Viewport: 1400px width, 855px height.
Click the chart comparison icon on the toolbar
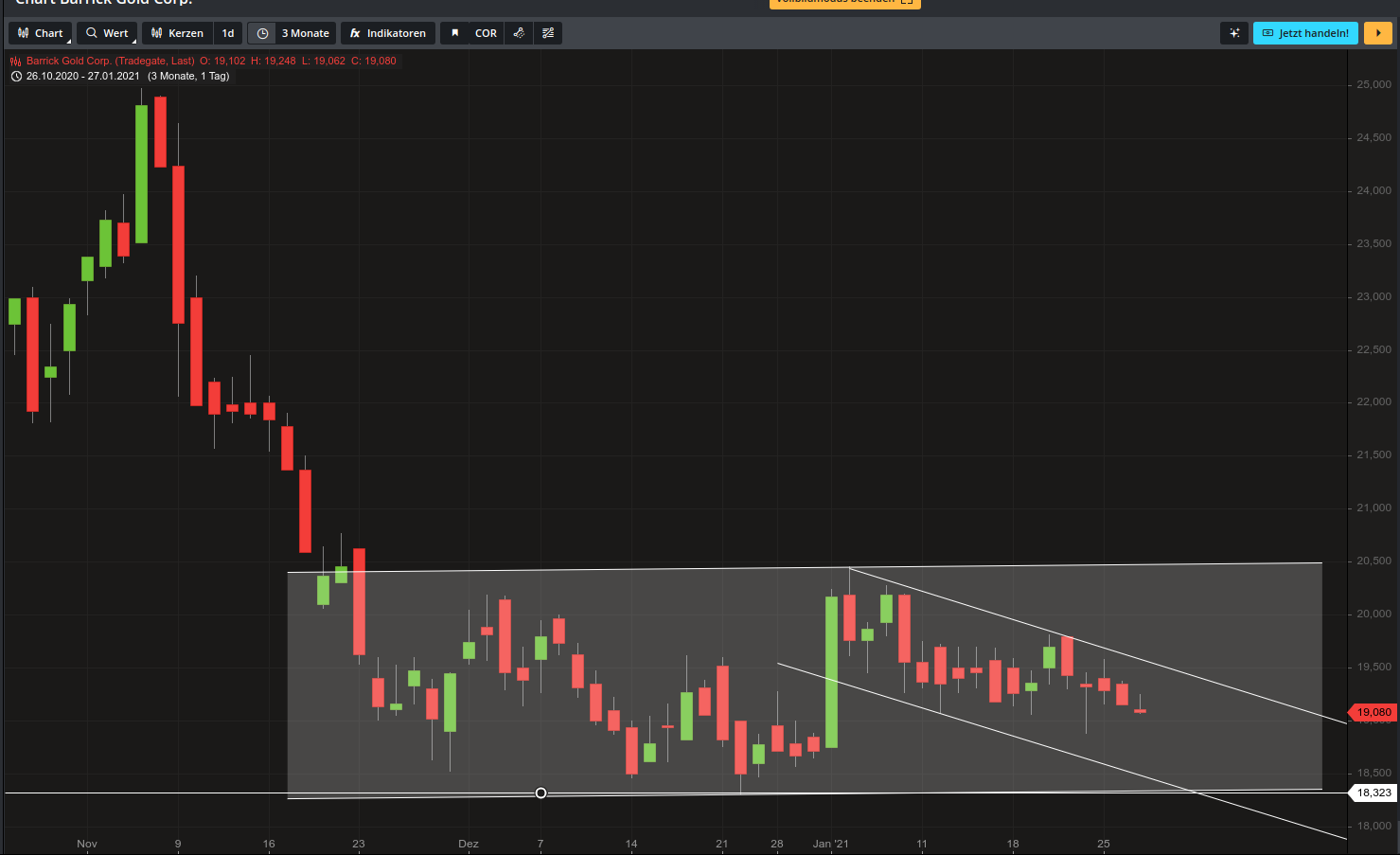tap(547, 32)
